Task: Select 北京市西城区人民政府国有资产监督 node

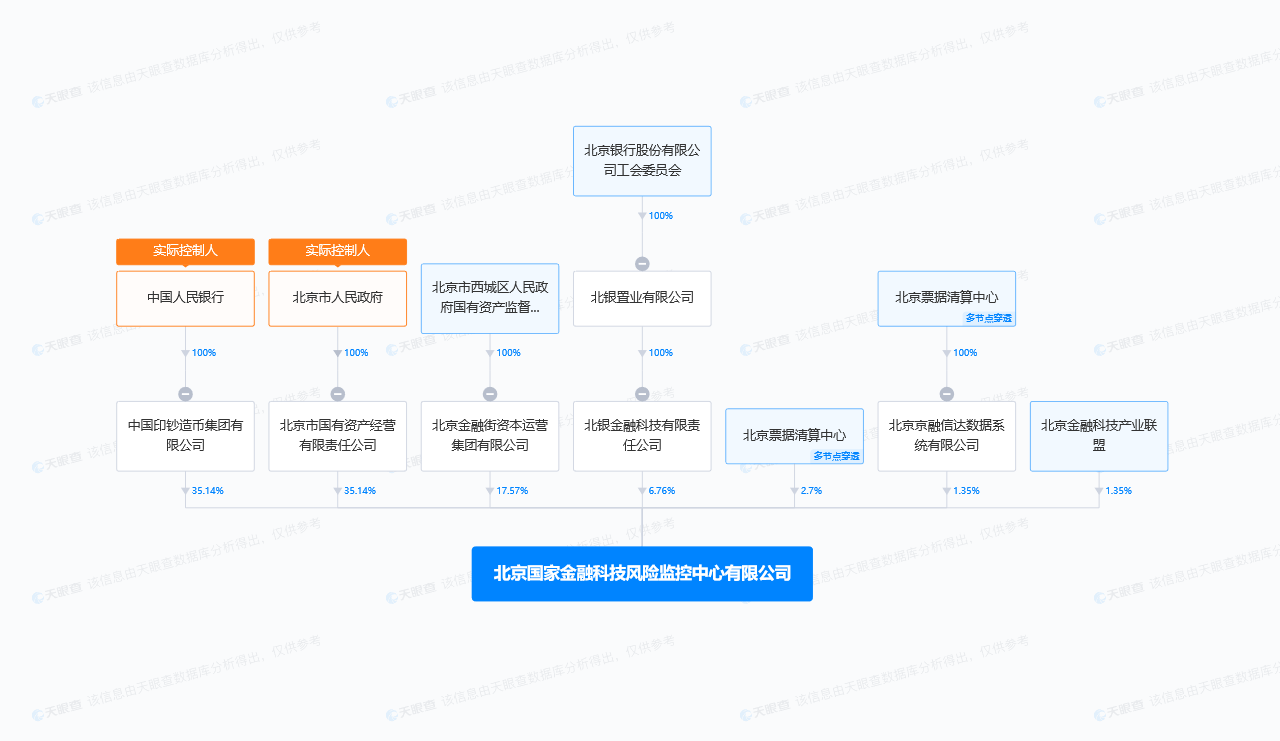Action: click(x=490, y=298)
